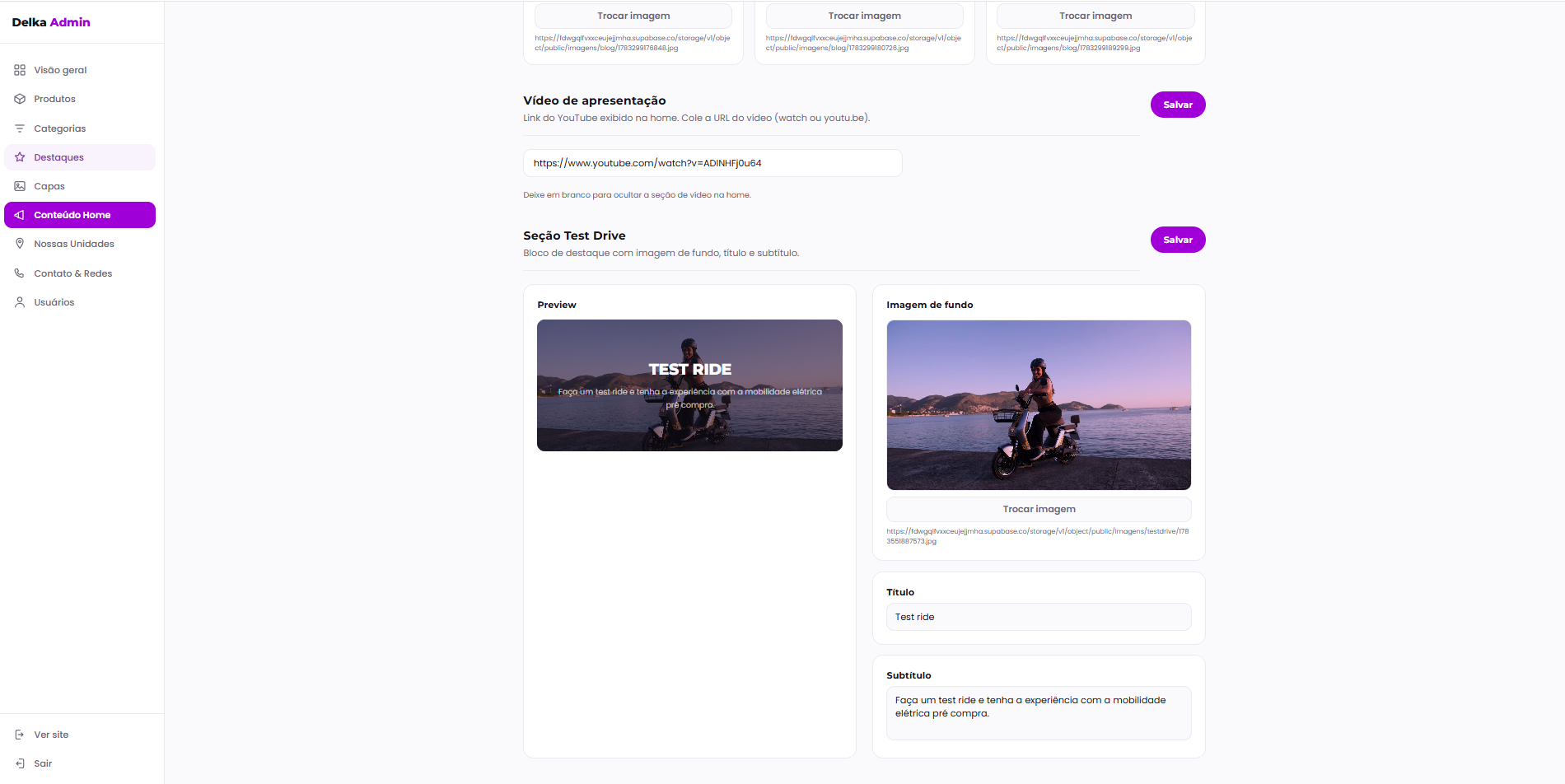The width and height of the screenshot is (1565, 784).
Task: Click first Trocar imagem button at top
Action: [x=633, y=16]
